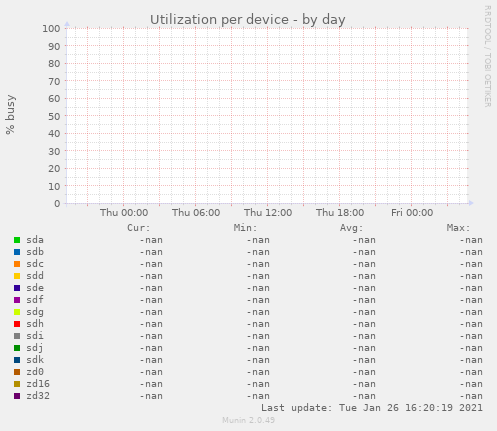Click zd32's Max -nan value
This screenshot has height=431, width=497.
tap(471, 396)
